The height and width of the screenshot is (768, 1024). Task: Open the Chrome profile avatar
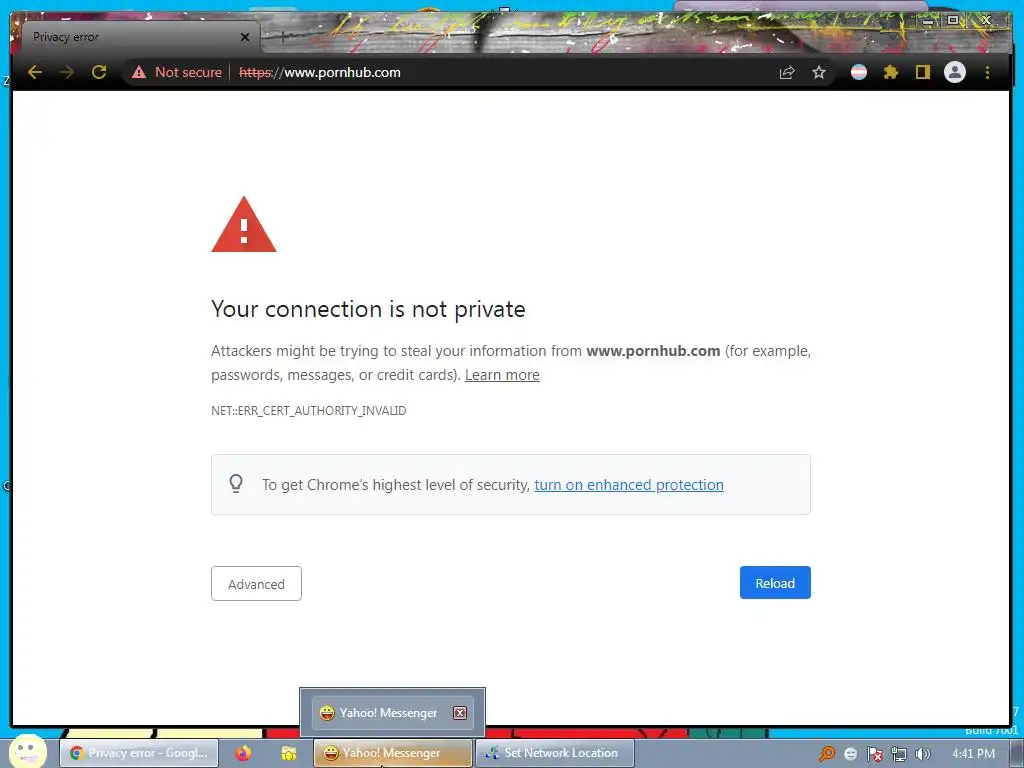(955, 72)
